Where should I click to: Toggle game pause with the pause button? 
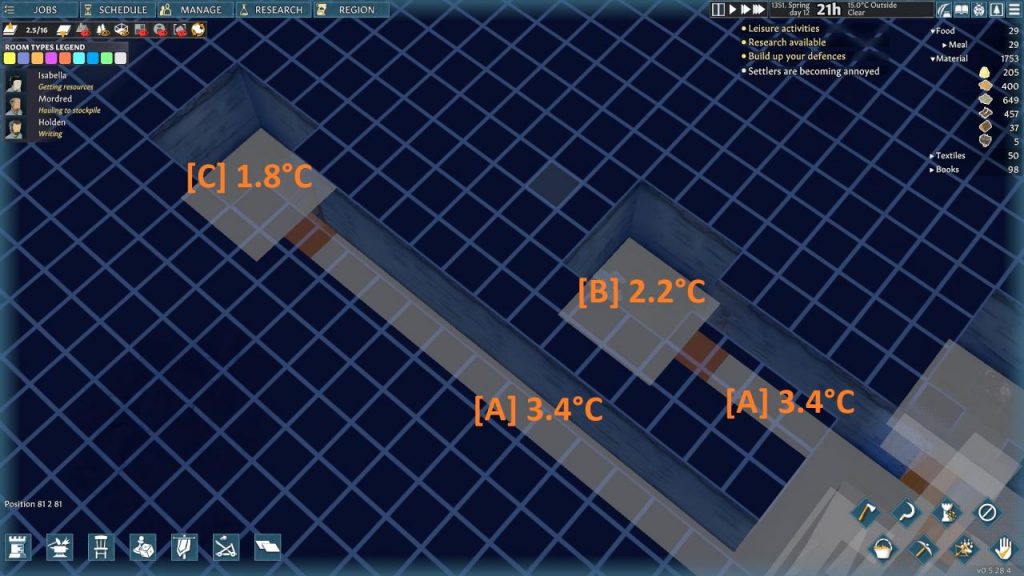coord(718,9)
